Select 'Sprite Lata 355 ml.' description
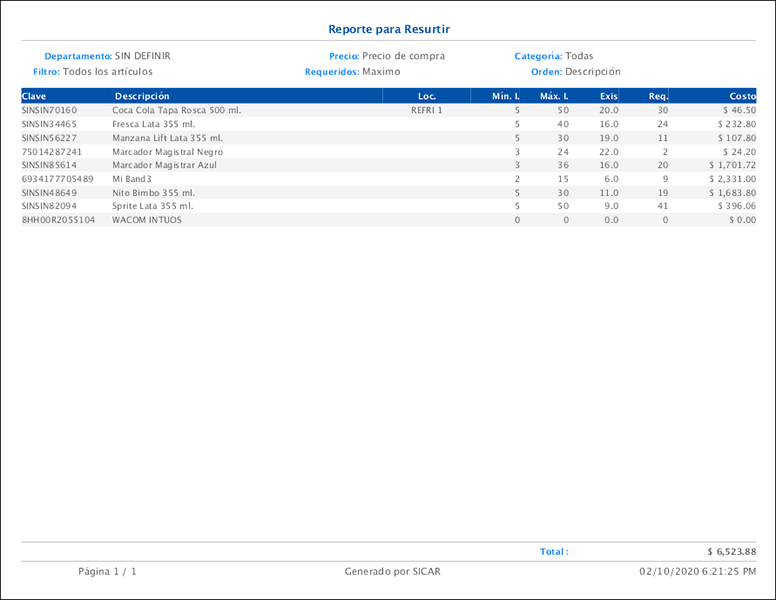This screenshot has height=600, width=776. click(x=152, y=206)
